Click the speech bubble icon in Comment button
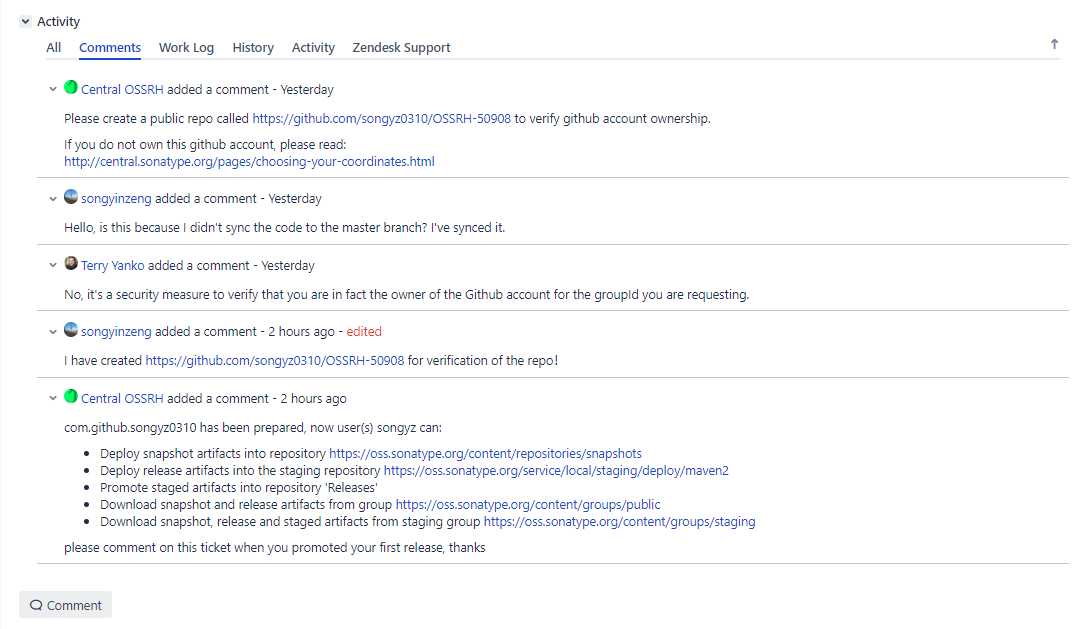The image size is (1080, 629). coord(36,605)
